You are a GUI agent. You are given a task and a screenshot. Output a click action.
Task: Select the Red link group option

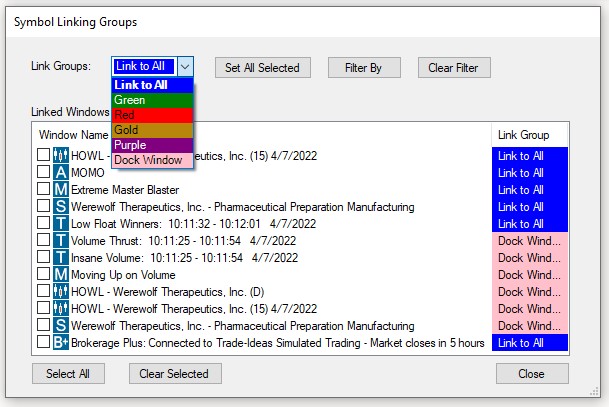[x=147, y=115]
